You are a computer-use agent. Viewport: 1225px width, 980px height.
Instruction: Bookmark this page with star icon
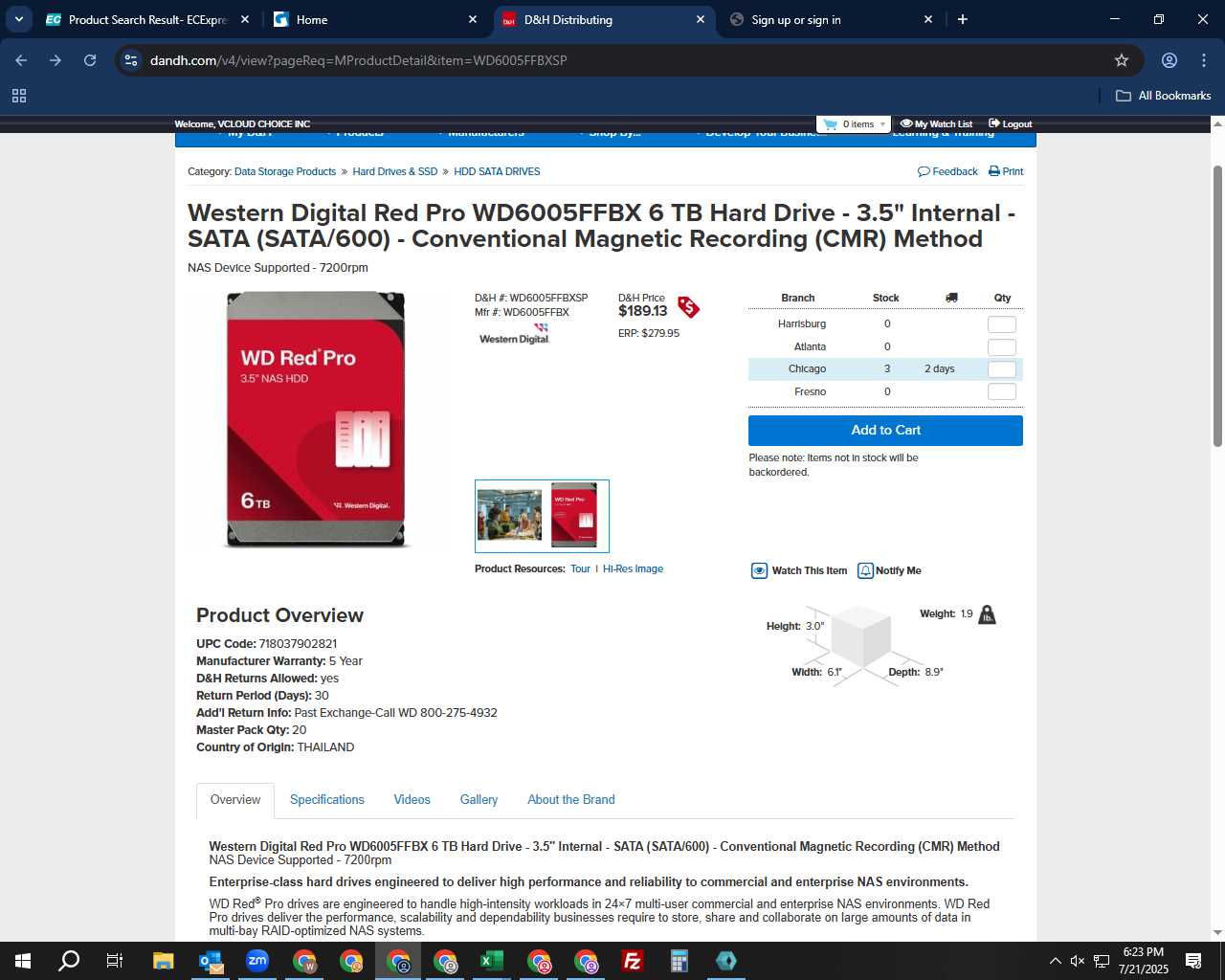coord(1122,60)
